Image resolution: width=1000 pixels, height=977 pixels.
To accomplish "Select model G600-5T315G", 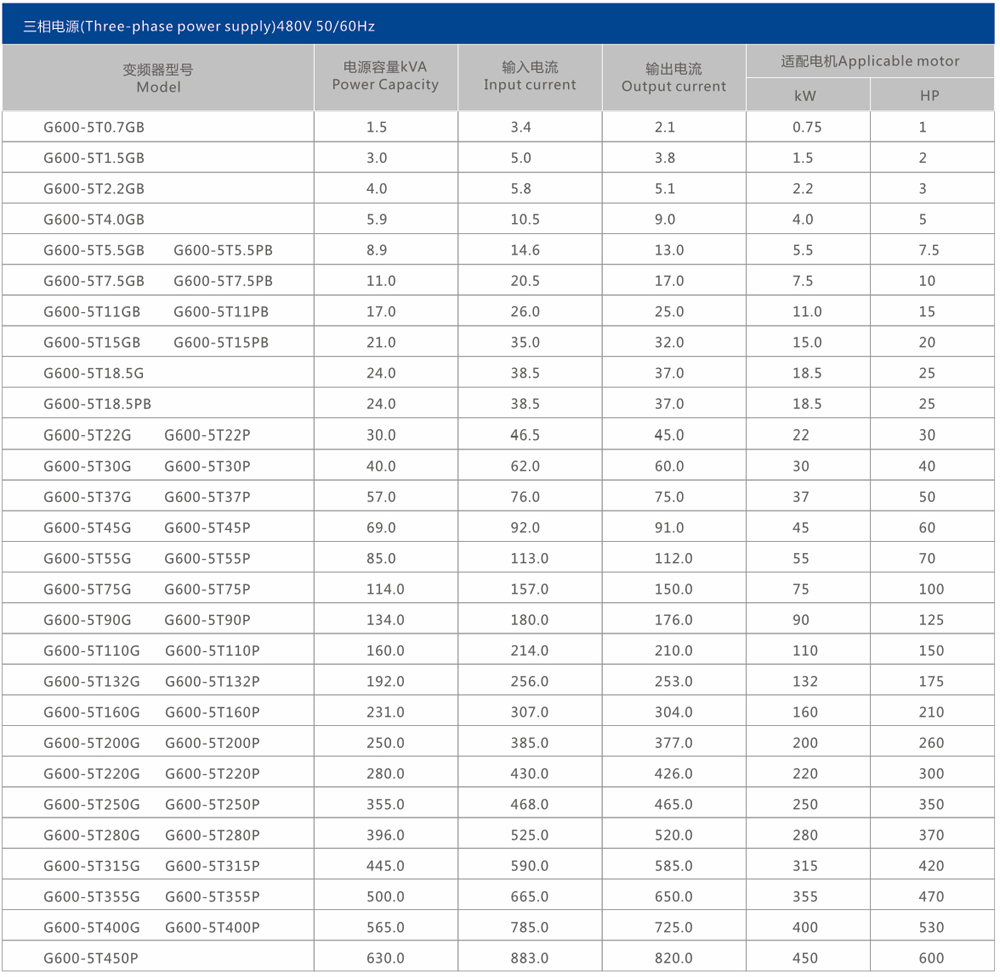I will tap(91, 866).
